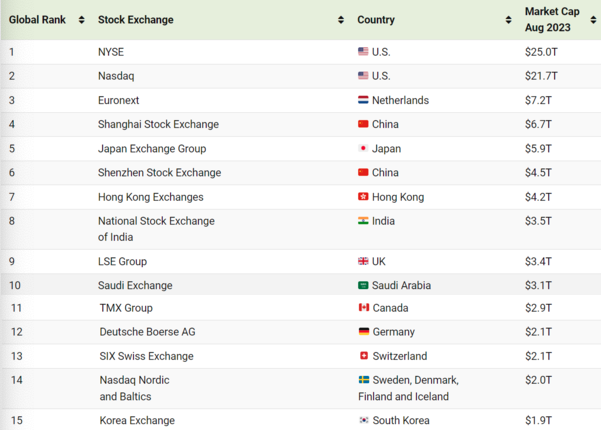Select Korea Exchange text
This screenshot has height=430, width=601.
(137, 420)
